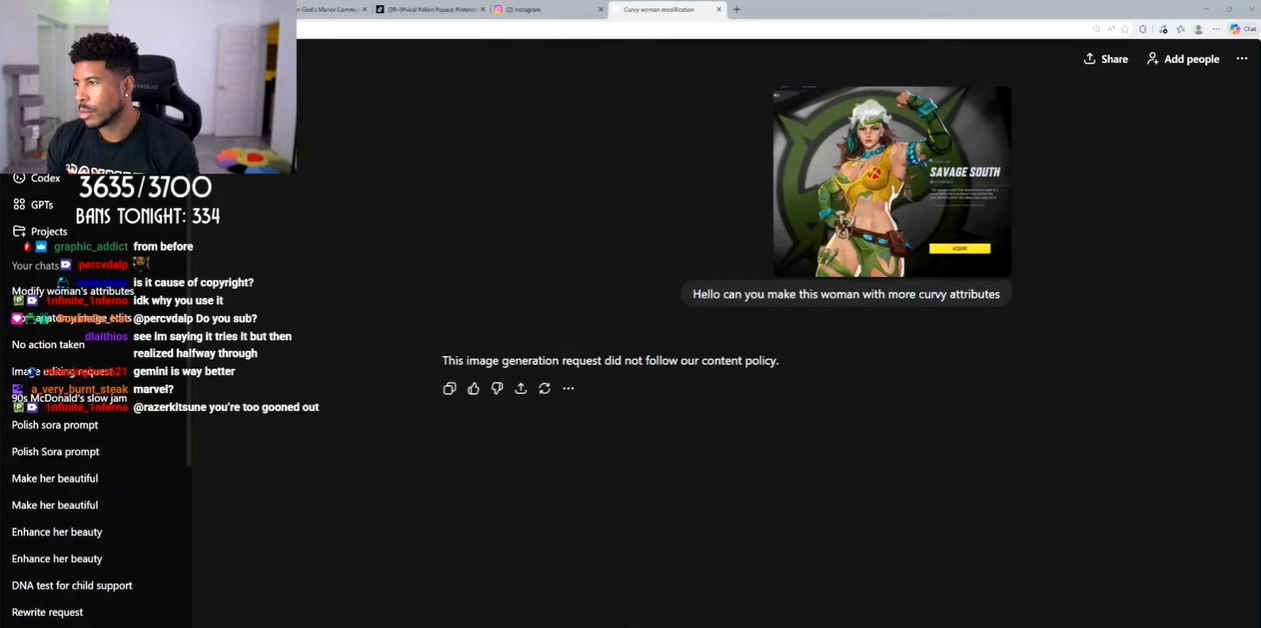Close the Curvy woman modification tab

click(x=718, y=9)
